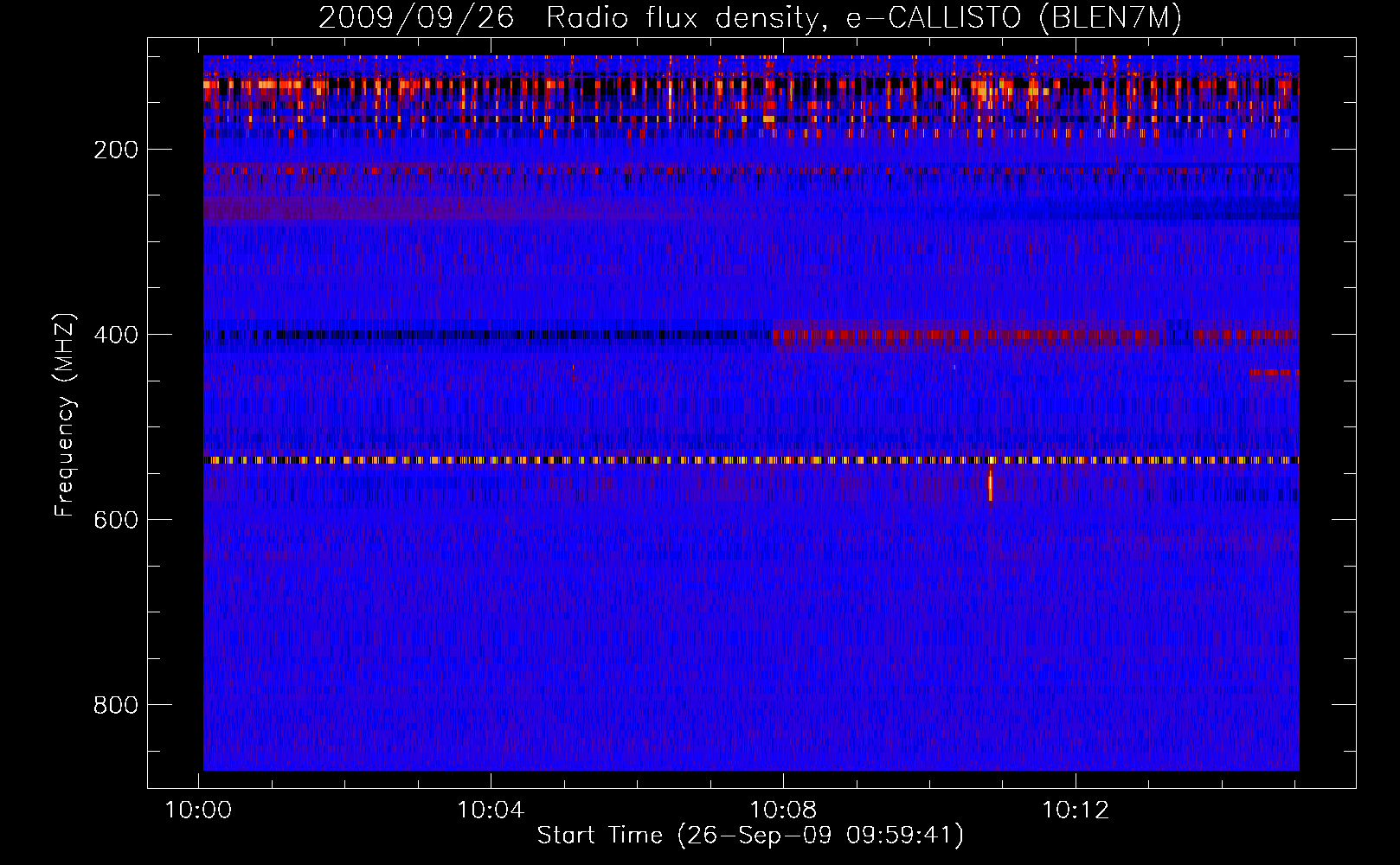Image resolution: width=1400 pixels, height=865 pixels.
Task: Click the 400 MHz tick label
Action: pos(115,335)
